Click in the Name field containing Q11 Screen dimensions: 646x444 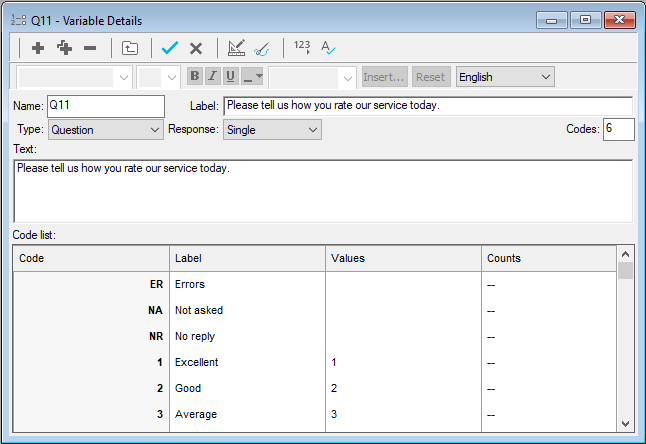(x=105, y=105)
